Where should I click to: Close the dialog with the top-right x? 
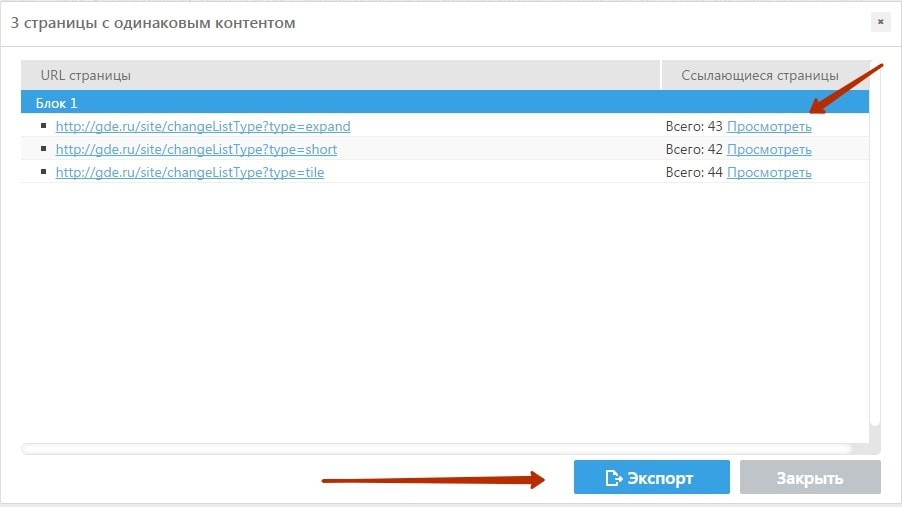[x=880, y=22]
